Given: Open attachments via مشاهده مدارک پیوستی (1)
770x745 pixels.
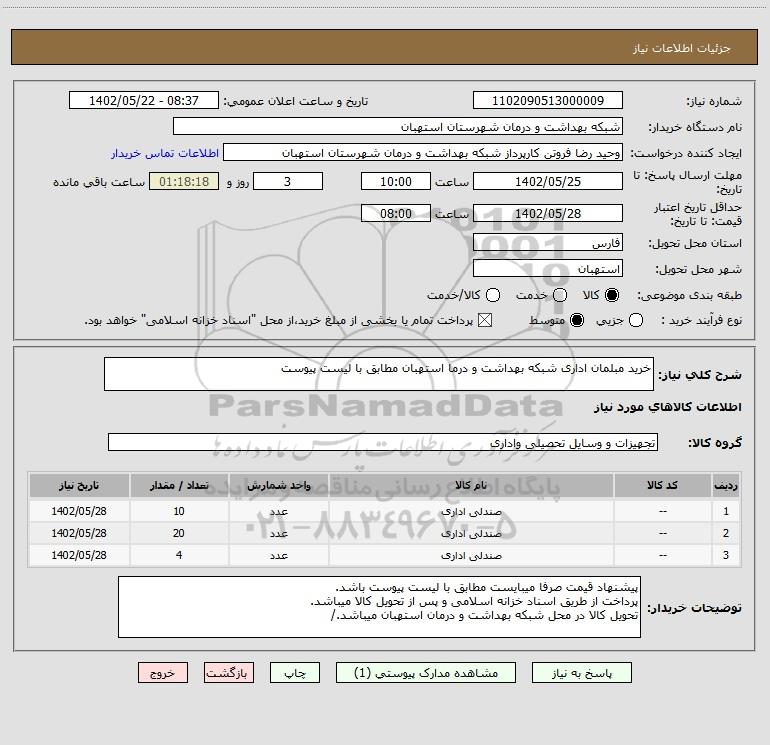Looking at the screenshot, I should (426, 673).
